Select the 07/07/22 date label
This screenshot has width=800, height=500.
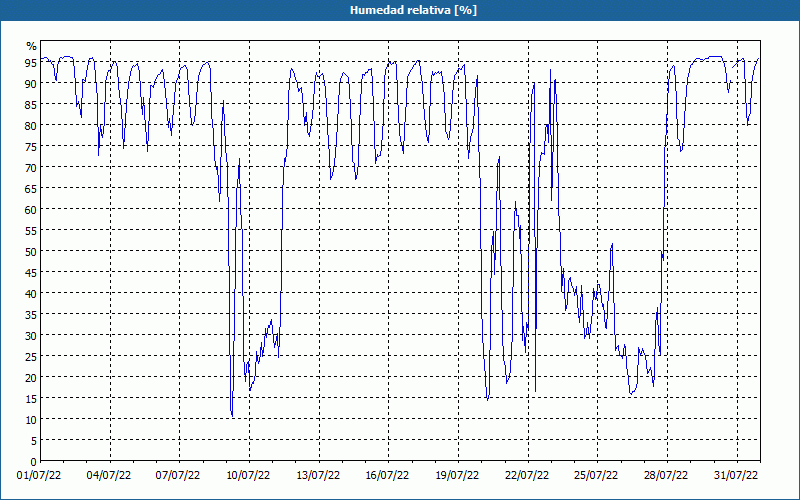178,476
